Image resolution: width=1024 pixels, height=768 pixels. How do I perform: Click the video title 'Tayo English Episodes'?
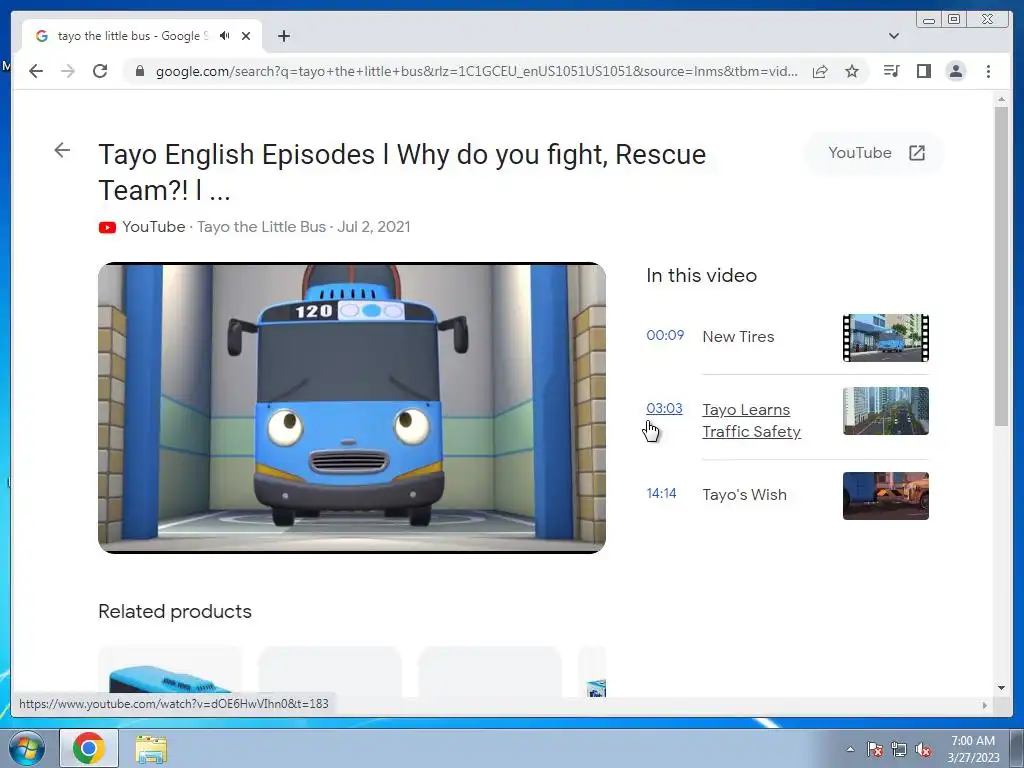click(402, 172)
